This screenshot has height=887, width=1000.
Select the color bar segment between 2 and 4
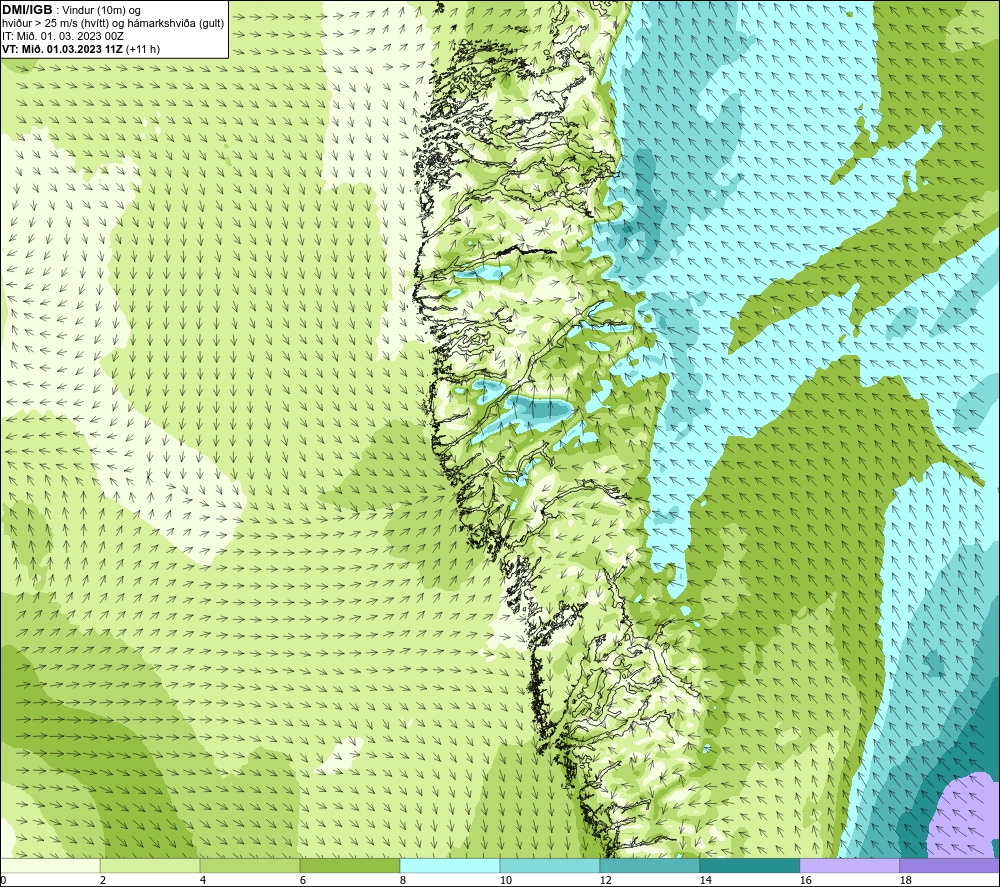(x=150, y=865)
